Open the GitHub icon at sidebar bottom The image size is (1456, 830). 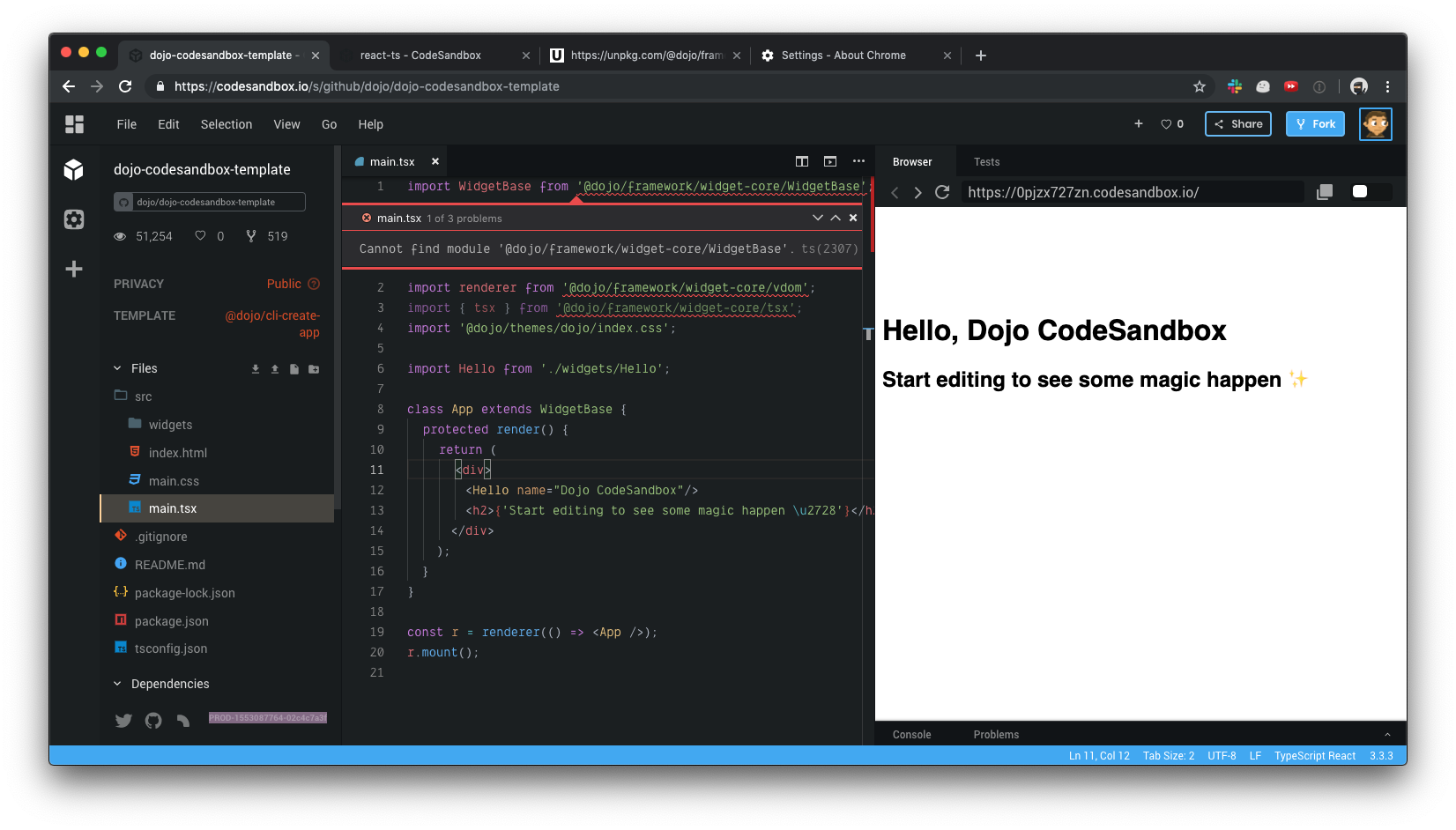pos(153,721)
